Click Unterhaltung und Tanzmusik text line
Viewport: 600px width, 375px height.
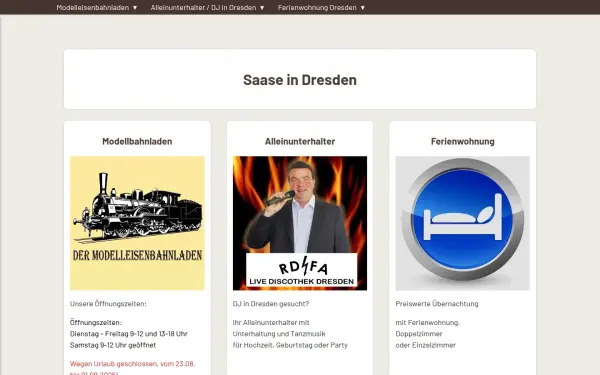[279, 334]
